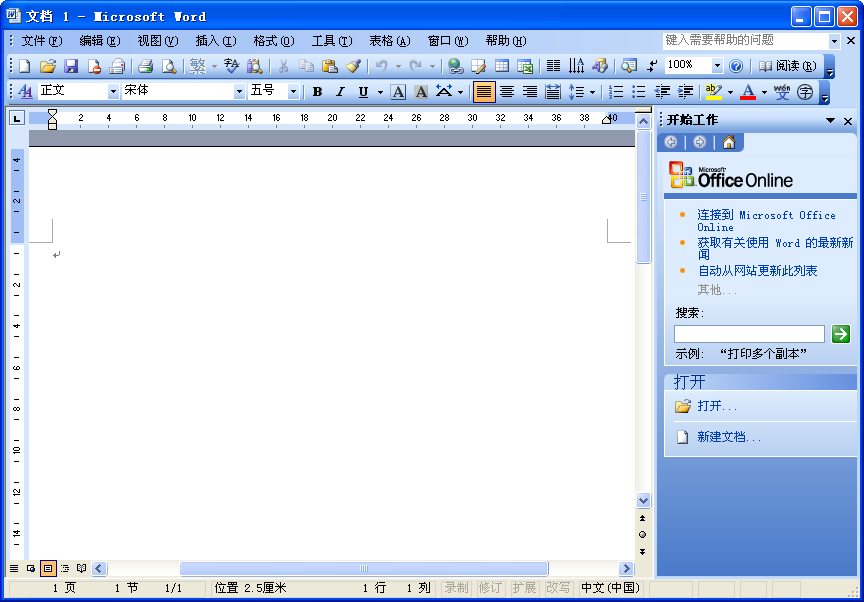The image size is (864, 602).
Task: Click the 连接到 Microsoft Office Online link
Action: coord(766,221)
